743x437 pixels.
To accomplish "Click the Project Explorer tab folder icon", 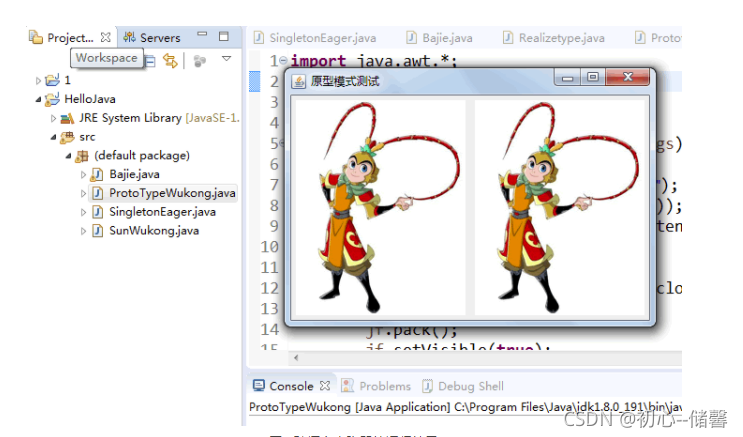I will (36, 37).
